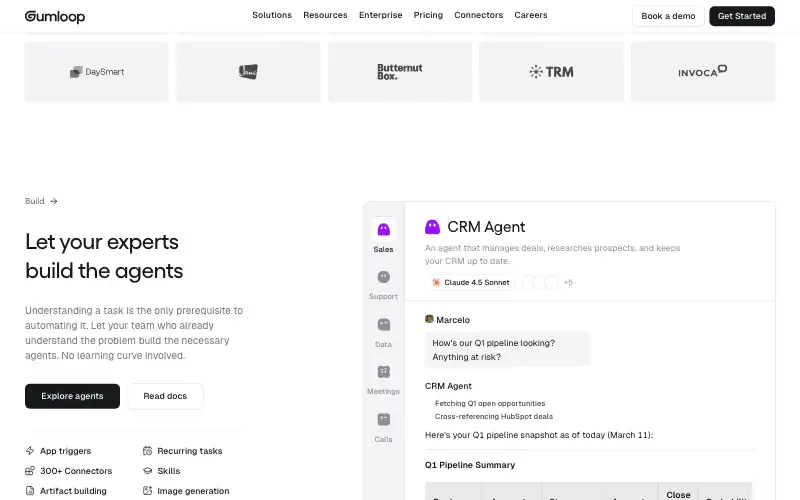This screenshot has width=800, height=500.
Task: Click the Read docs button
Action: [165, 396]
